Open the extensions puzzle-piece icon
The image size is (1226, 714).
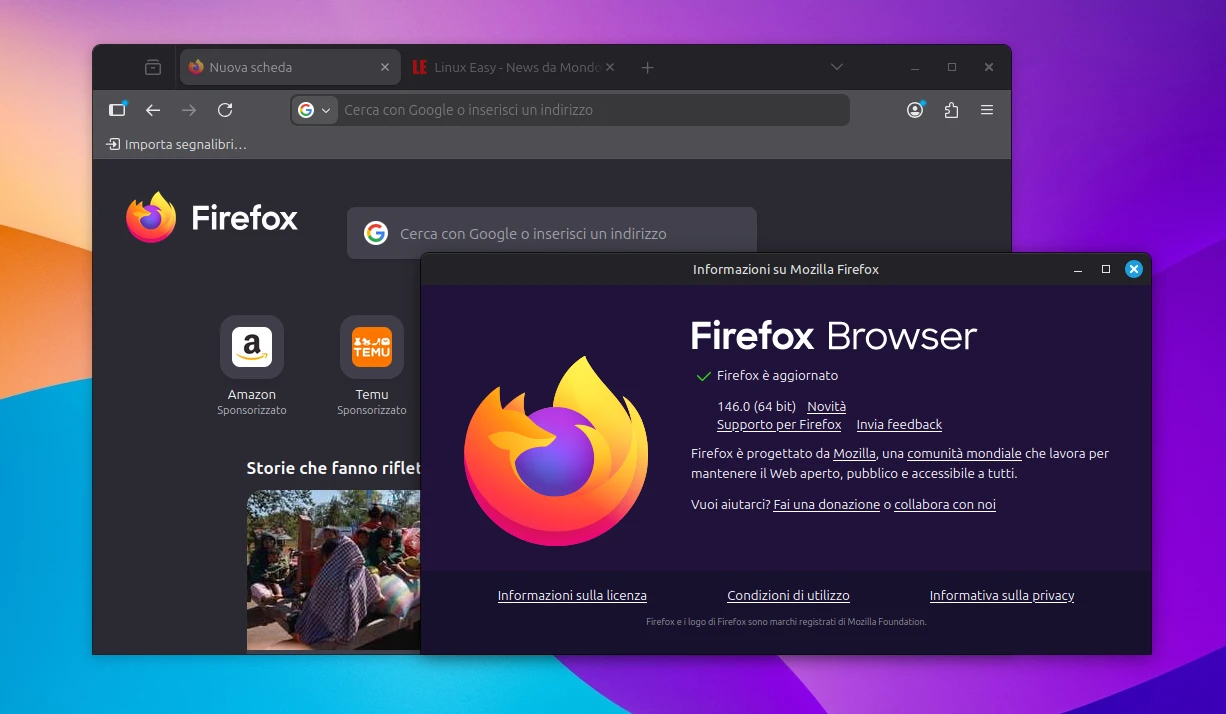[951, 110]
